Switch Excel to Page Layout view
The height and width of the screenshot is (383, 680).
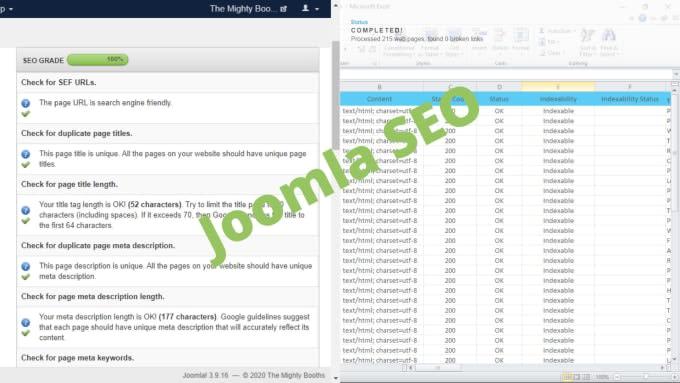(577, 377)
